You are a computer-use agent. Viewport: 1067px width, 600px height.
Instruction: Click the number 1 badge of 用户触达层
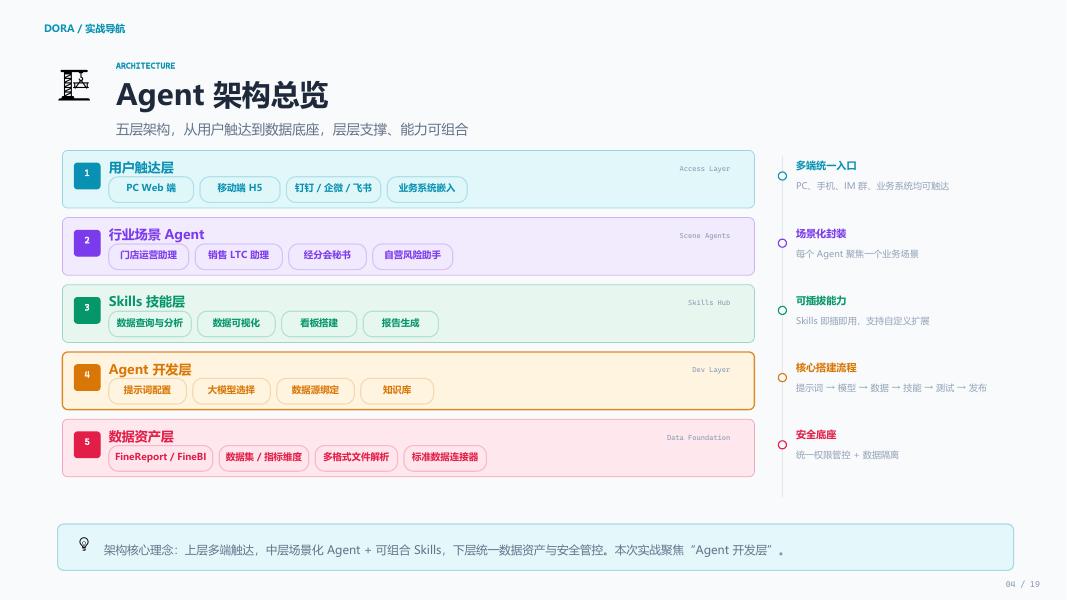[87, 176]
